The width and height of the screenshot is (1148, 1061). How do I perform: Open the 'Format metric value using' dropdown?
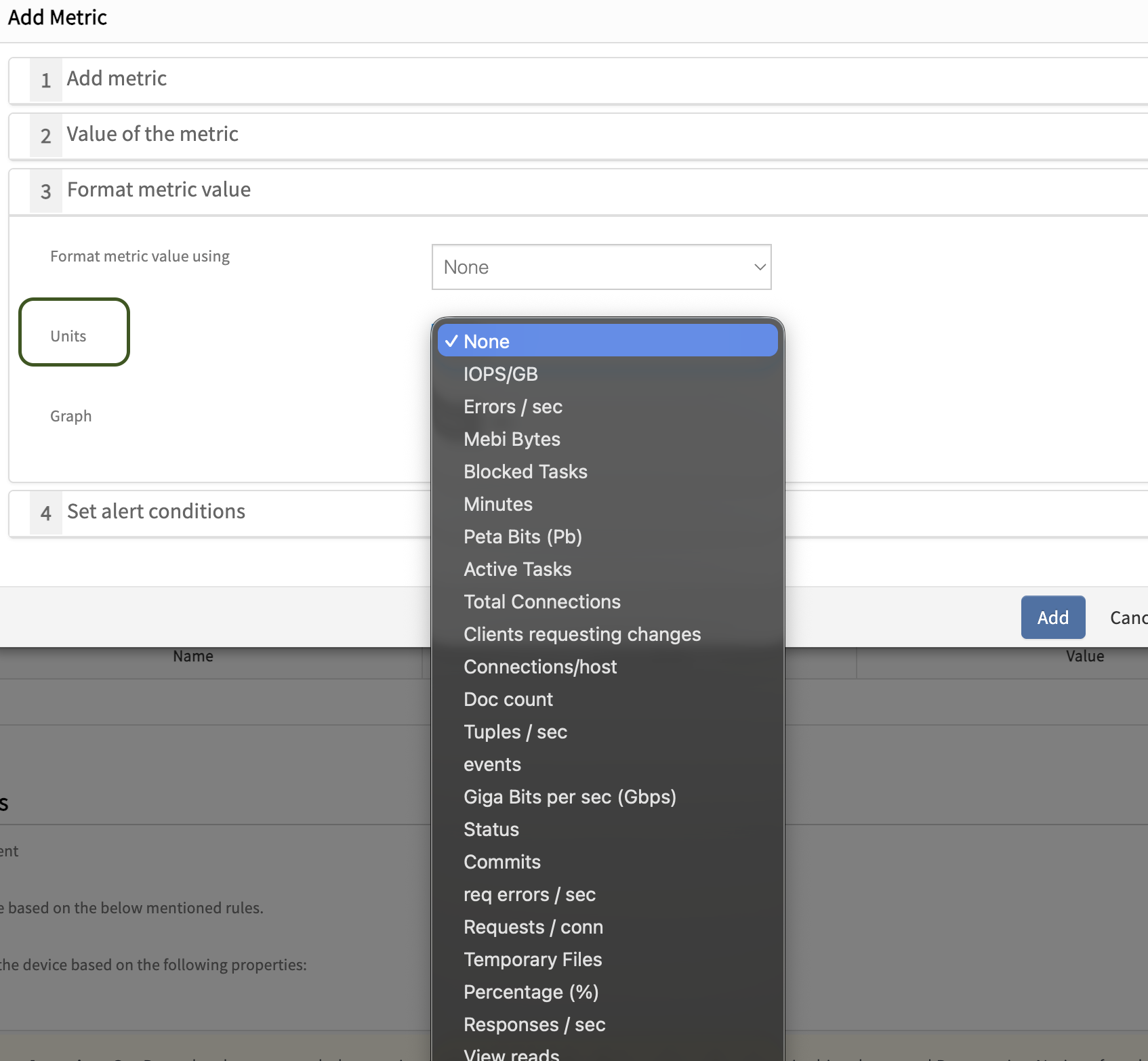coord(601,267)
